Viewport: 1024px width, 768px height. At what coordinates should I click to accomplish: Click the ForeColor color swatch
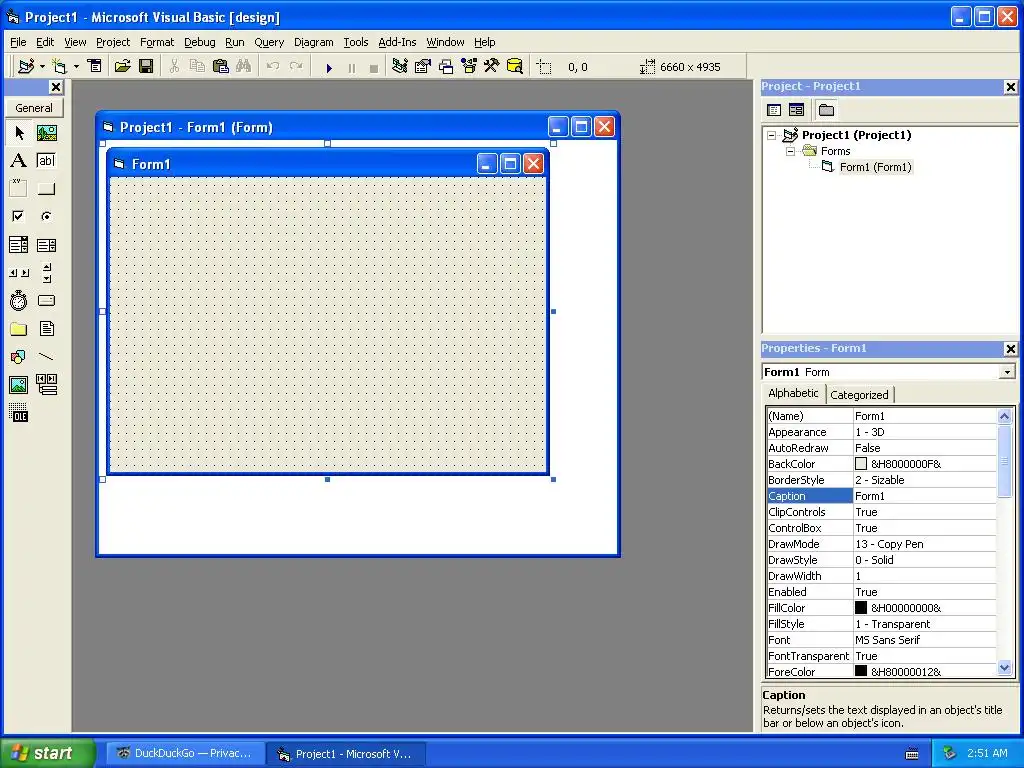861,671
